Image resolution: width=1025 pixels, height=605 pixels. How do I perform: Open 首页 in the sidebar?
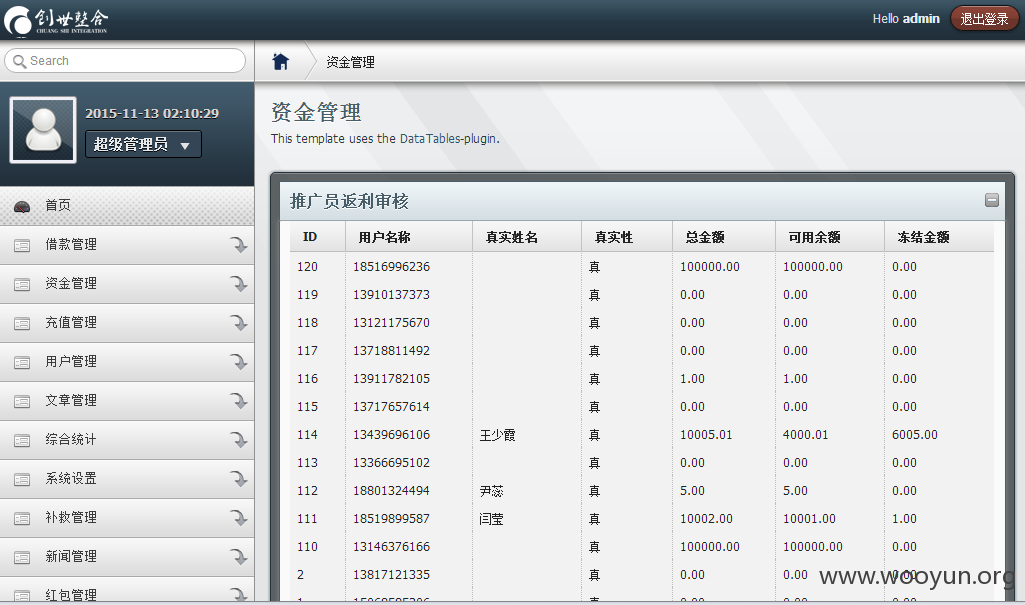tap(127, 206)
